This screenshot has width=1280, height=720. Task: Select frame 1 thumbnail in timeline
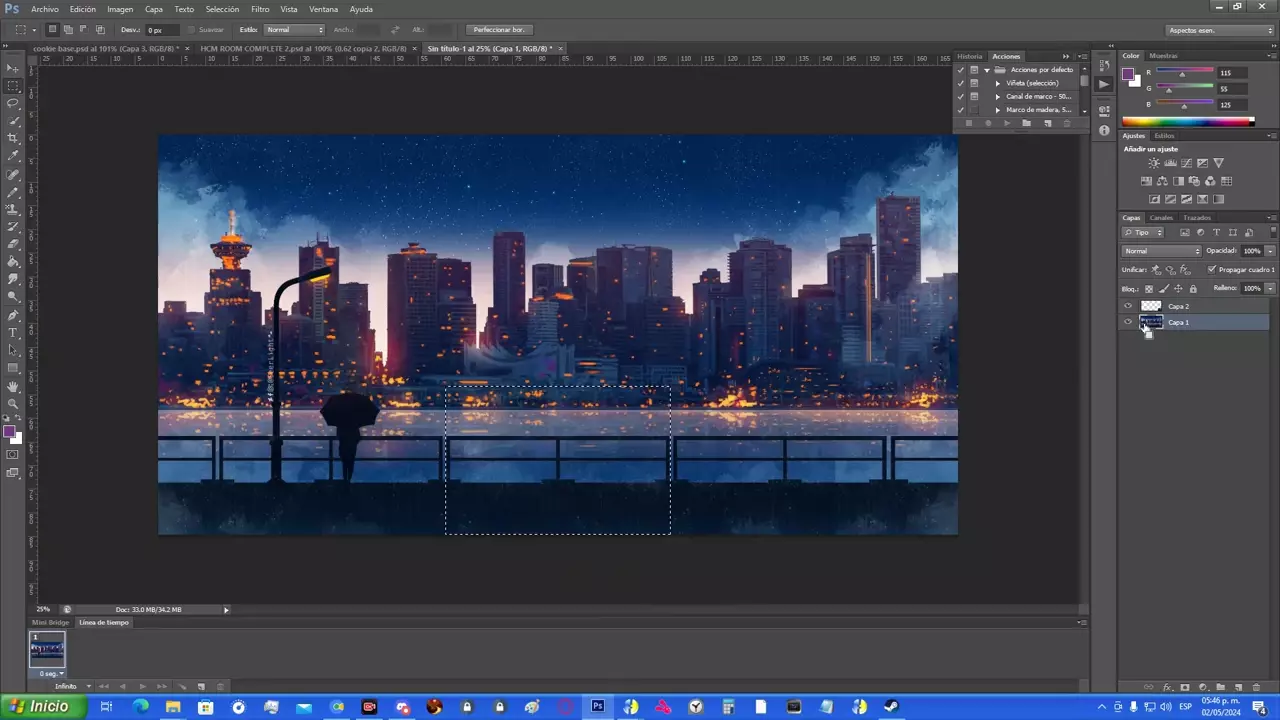click(47, 650)
